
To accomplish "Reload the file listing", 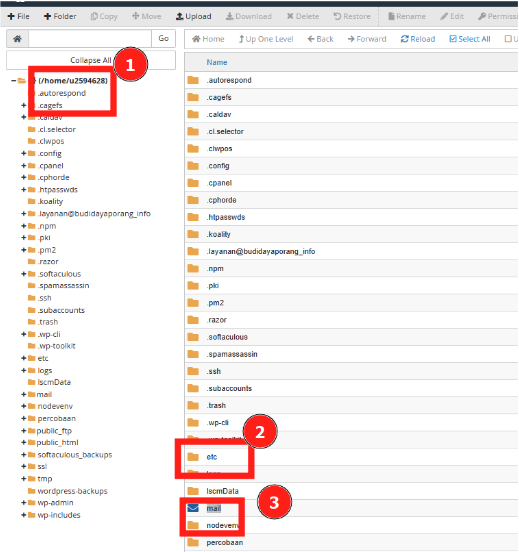I will pyautogui.click(x=418, y=39).
